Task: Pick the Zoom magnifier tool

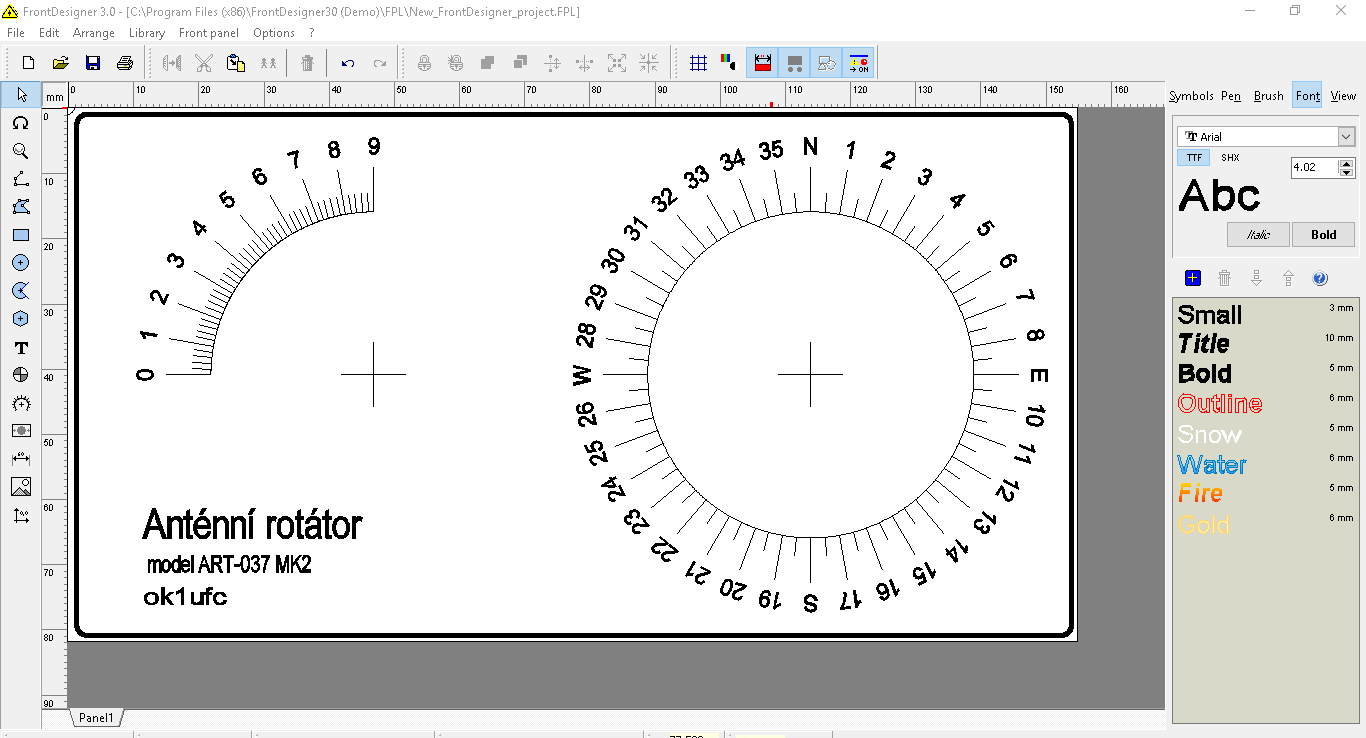Action: coord(20,151)
